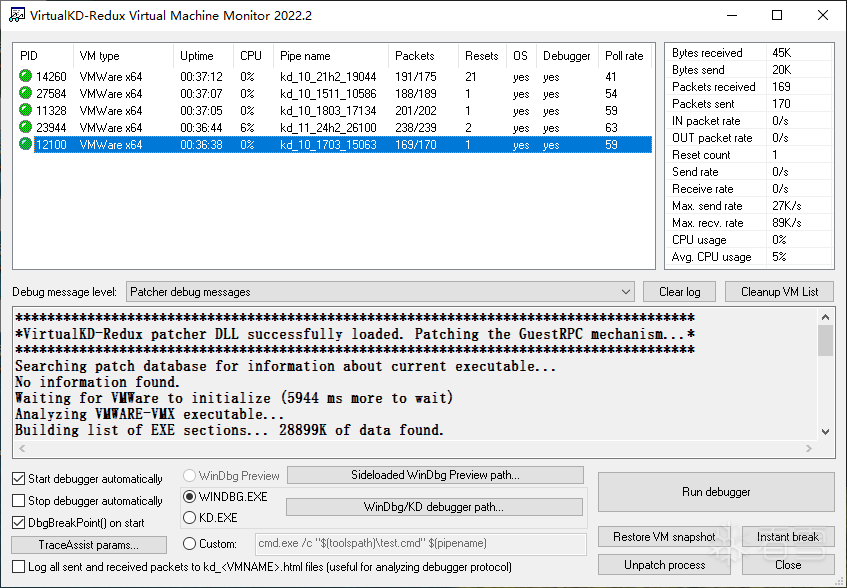This screenshot has height=588, width=847.
Task: Click the Bytes received value 45K
Action: (x=781, y=52)
